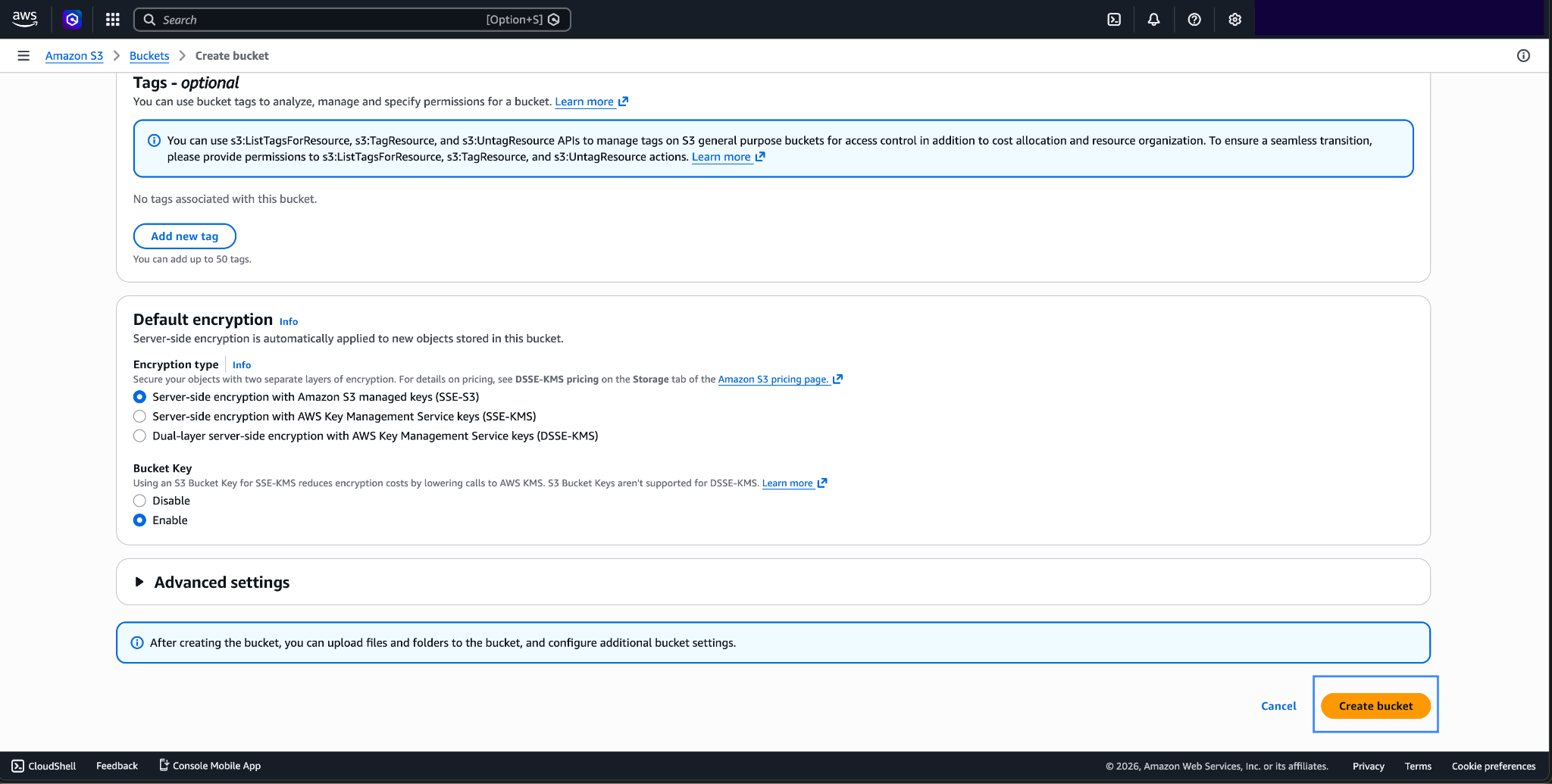Open the help question mark icon
This screenshot has height=784, width=1552.
click(1194, 20)
